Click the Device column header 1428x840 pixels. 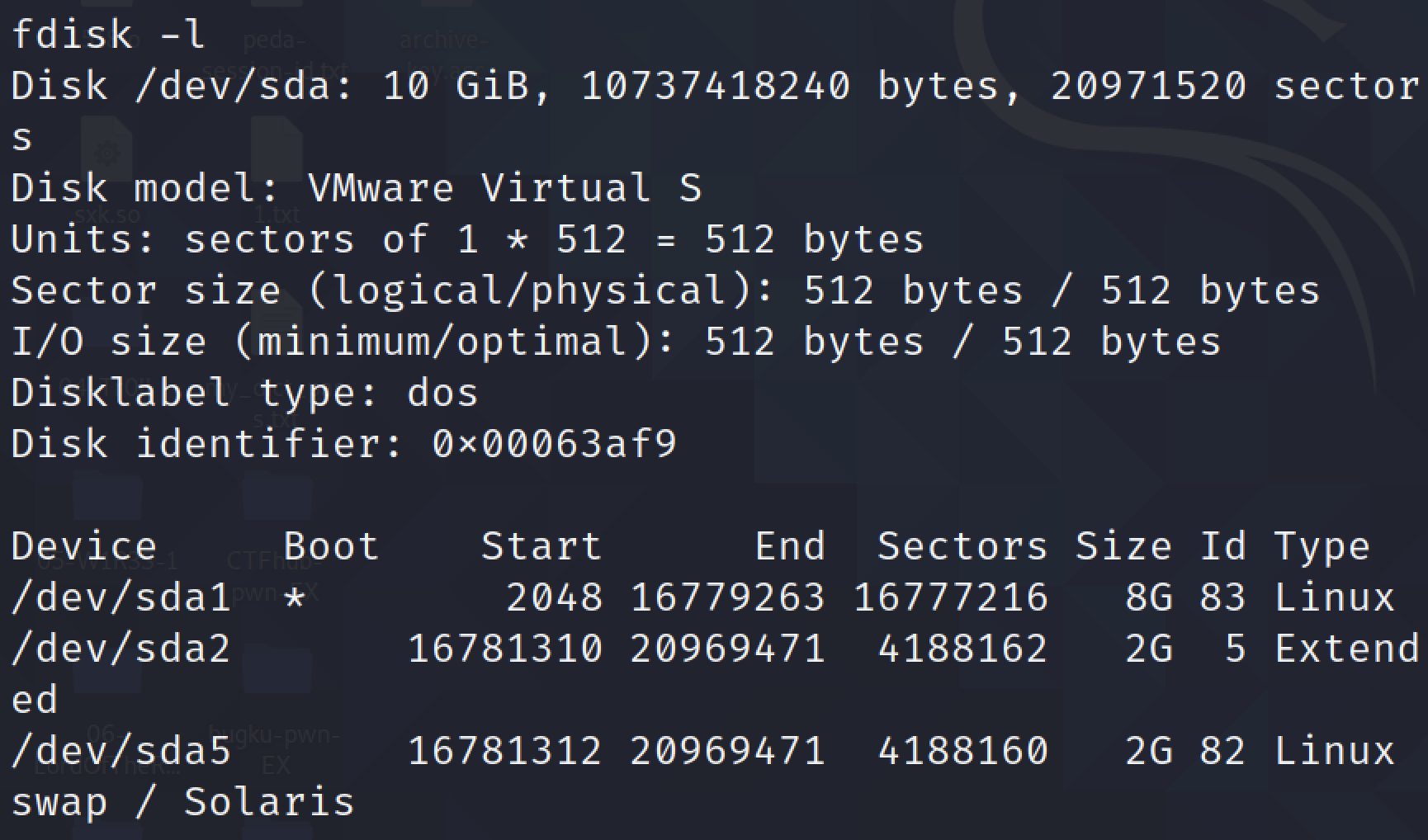coord(83,546)
